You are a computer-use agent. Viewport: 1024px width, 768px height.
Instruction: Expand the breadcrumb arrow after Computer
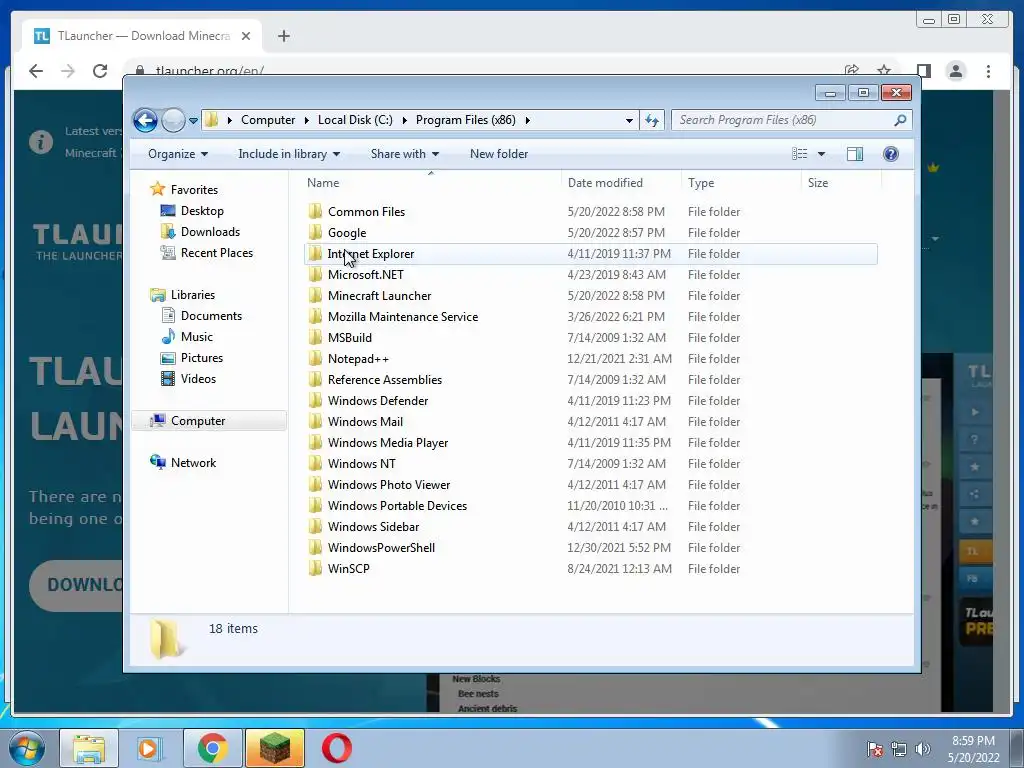pos(306,120)
